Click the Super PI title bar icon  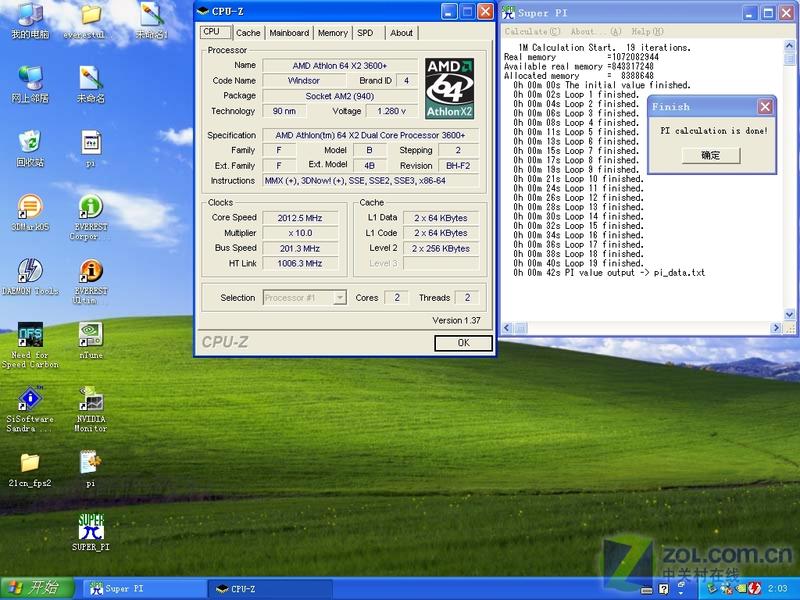[509, 13]
